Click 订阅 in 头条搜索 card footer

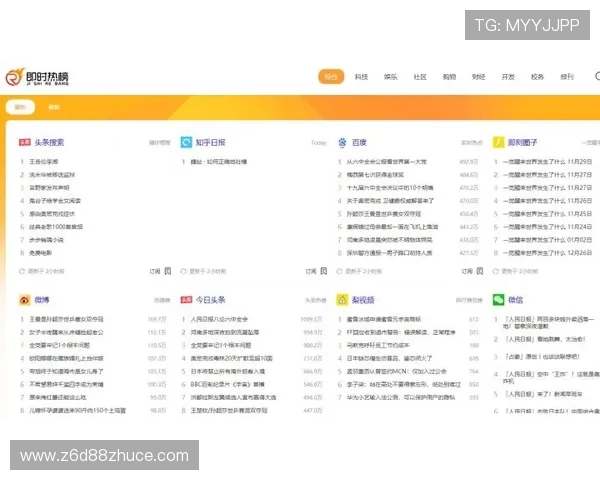tap(155, 271)
